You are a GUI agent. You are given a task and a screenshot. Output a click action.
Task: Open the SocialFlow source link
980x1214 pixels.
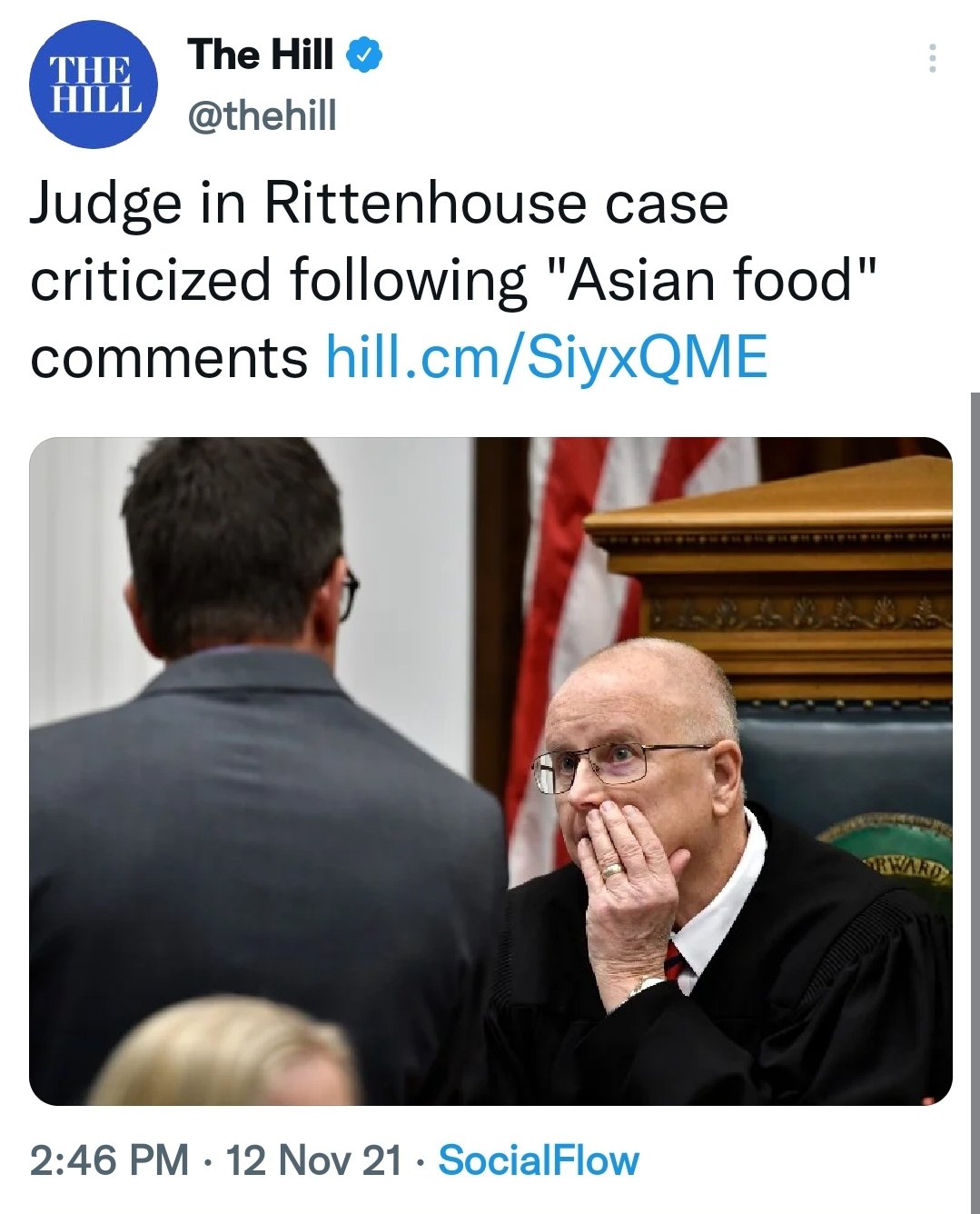(539, 1160)
